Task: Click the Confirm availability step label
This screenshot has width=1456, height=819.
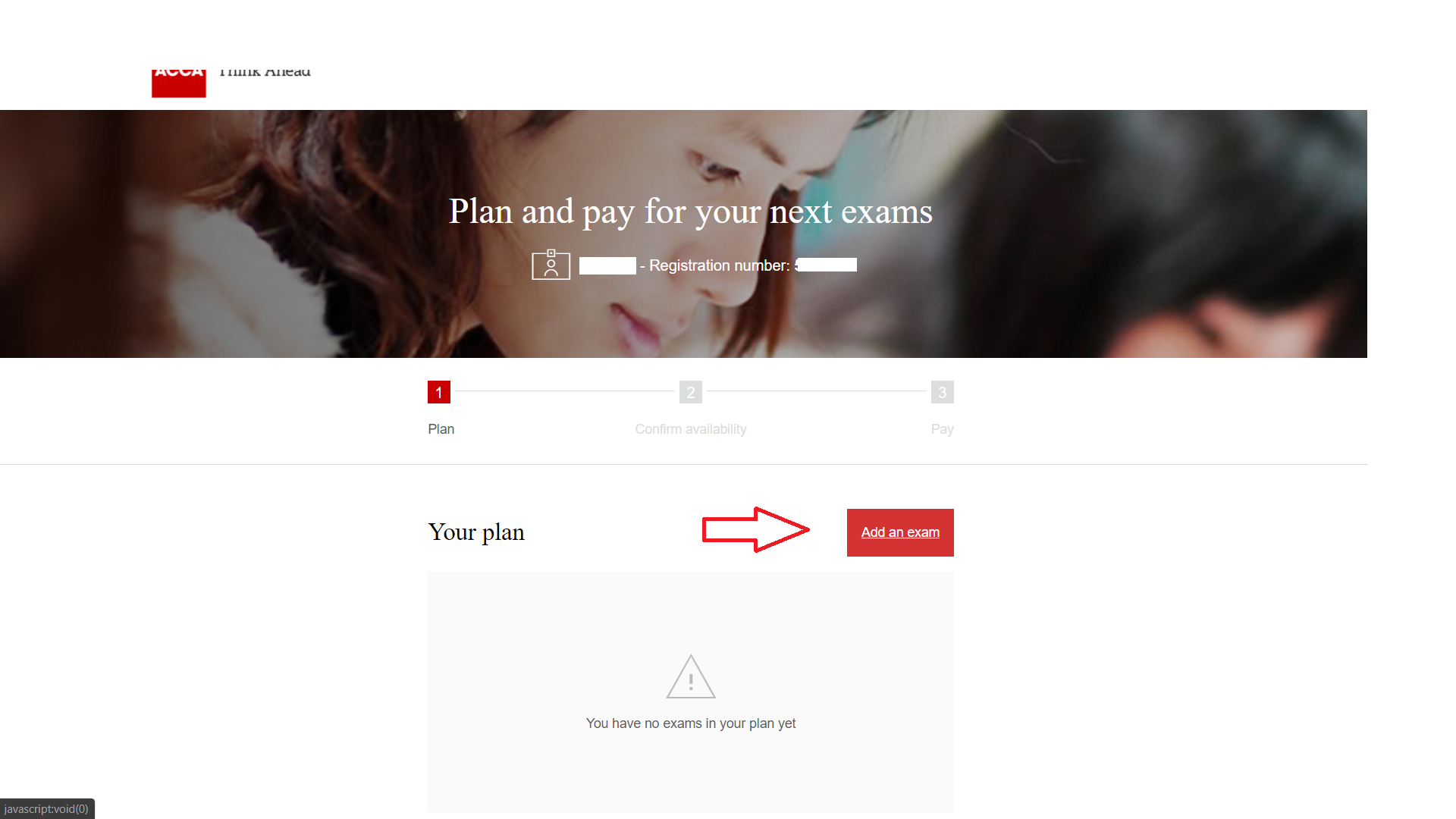Action: pyautogui.click(x=691, y=429)
